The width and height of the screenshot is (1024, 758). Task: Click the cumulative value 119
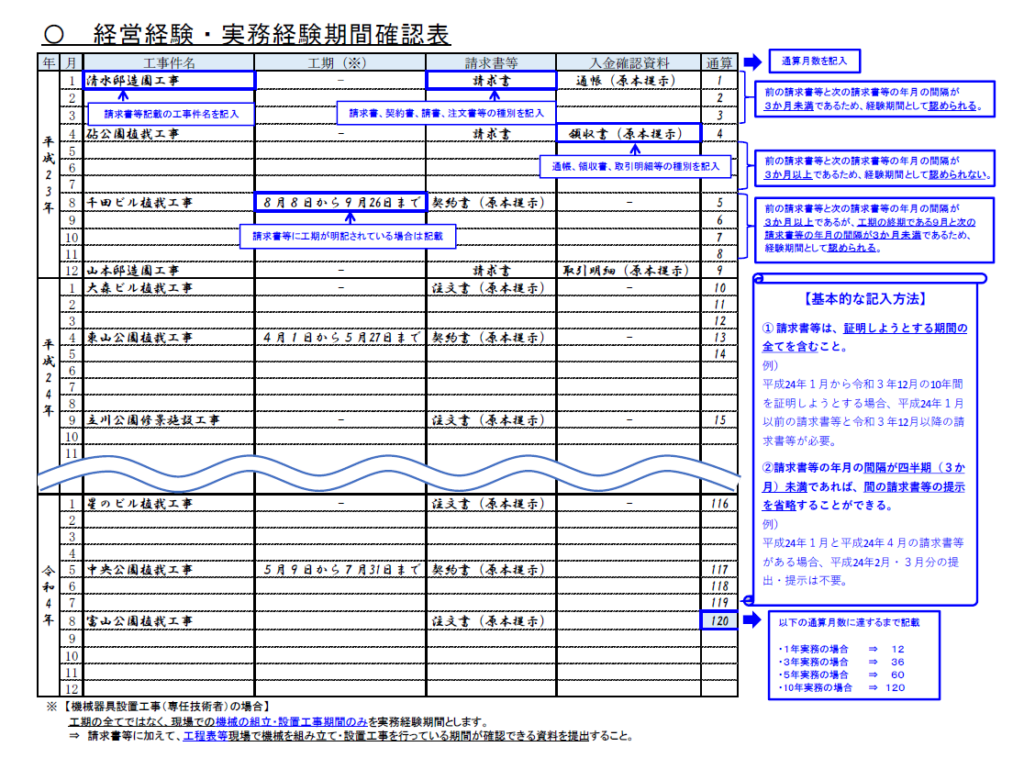[x=720, y=603]
